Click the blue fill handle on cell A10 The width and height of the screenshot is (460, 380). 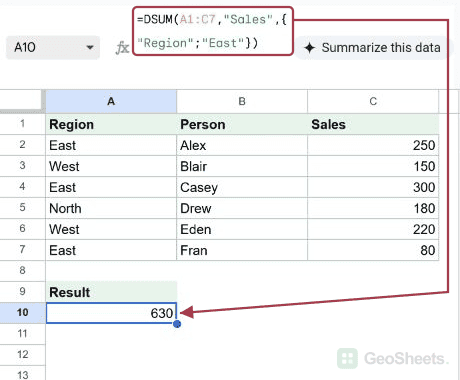[177, 324]
